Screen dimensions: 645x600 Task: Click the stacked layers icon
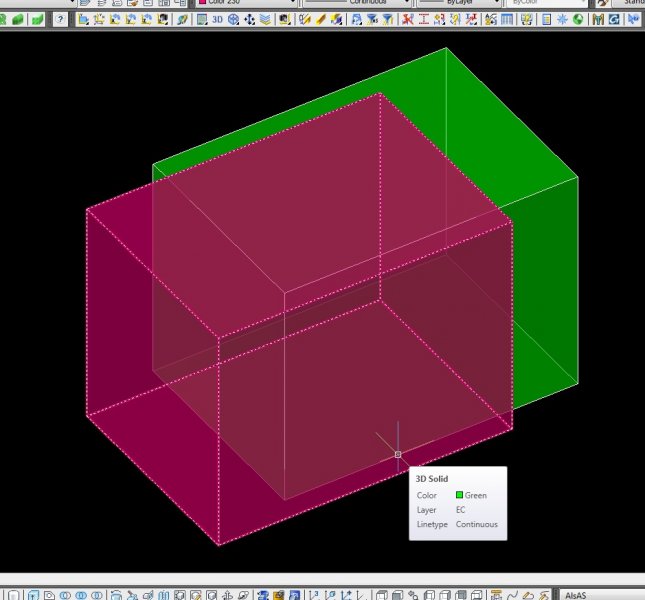pyautogui.click(x=265, y=19)
